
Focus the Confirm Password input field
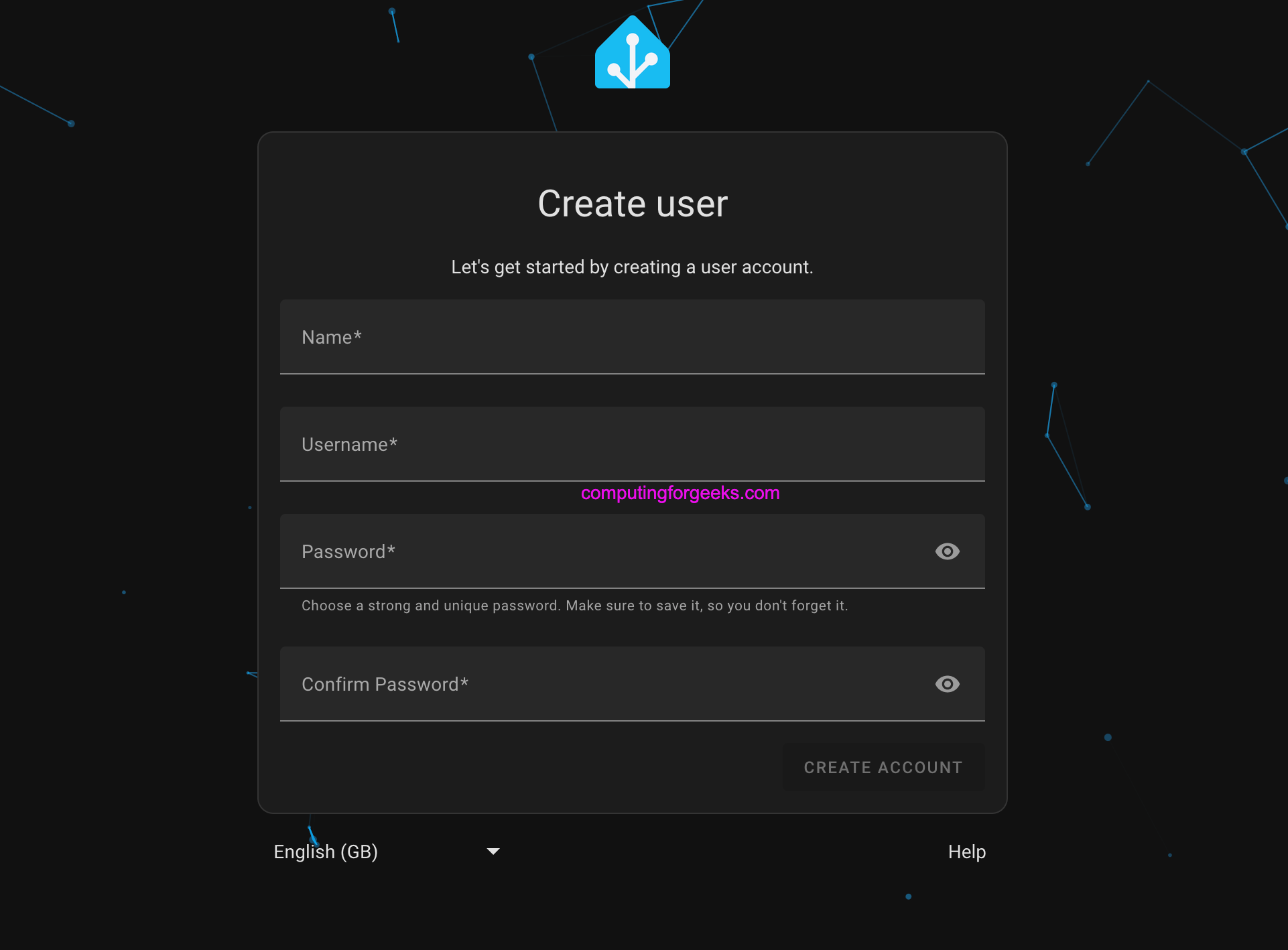click(603, 684)
